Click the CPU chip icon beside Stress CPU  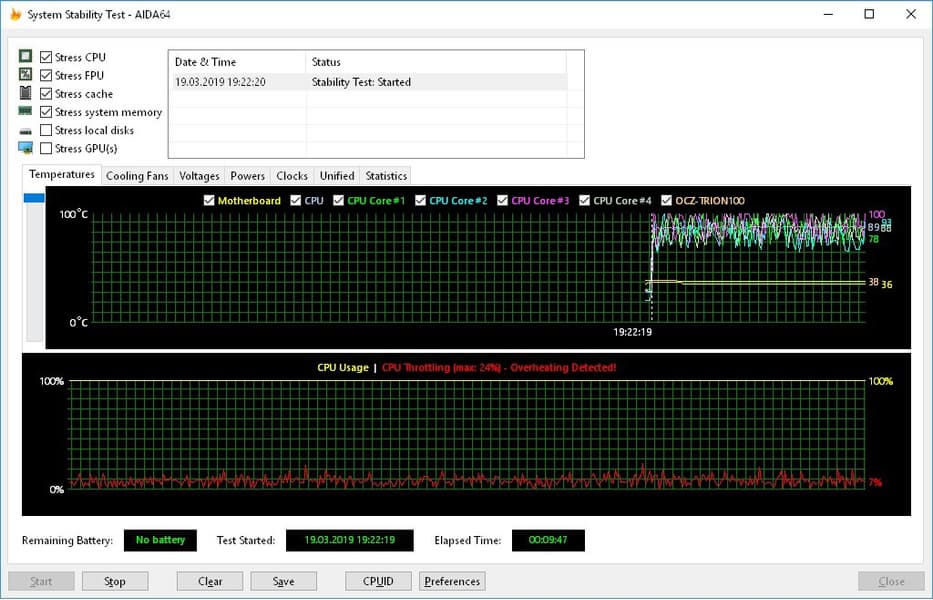coord(25,56)
